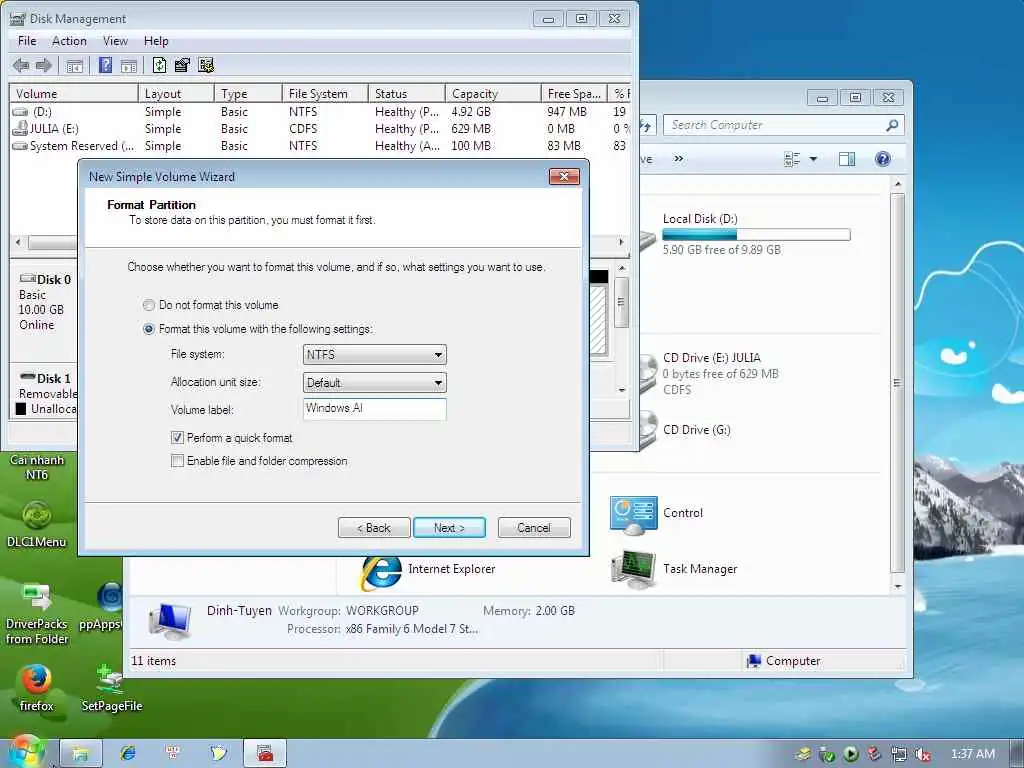Enable file and folder compression checkbox

pos(177,461)
